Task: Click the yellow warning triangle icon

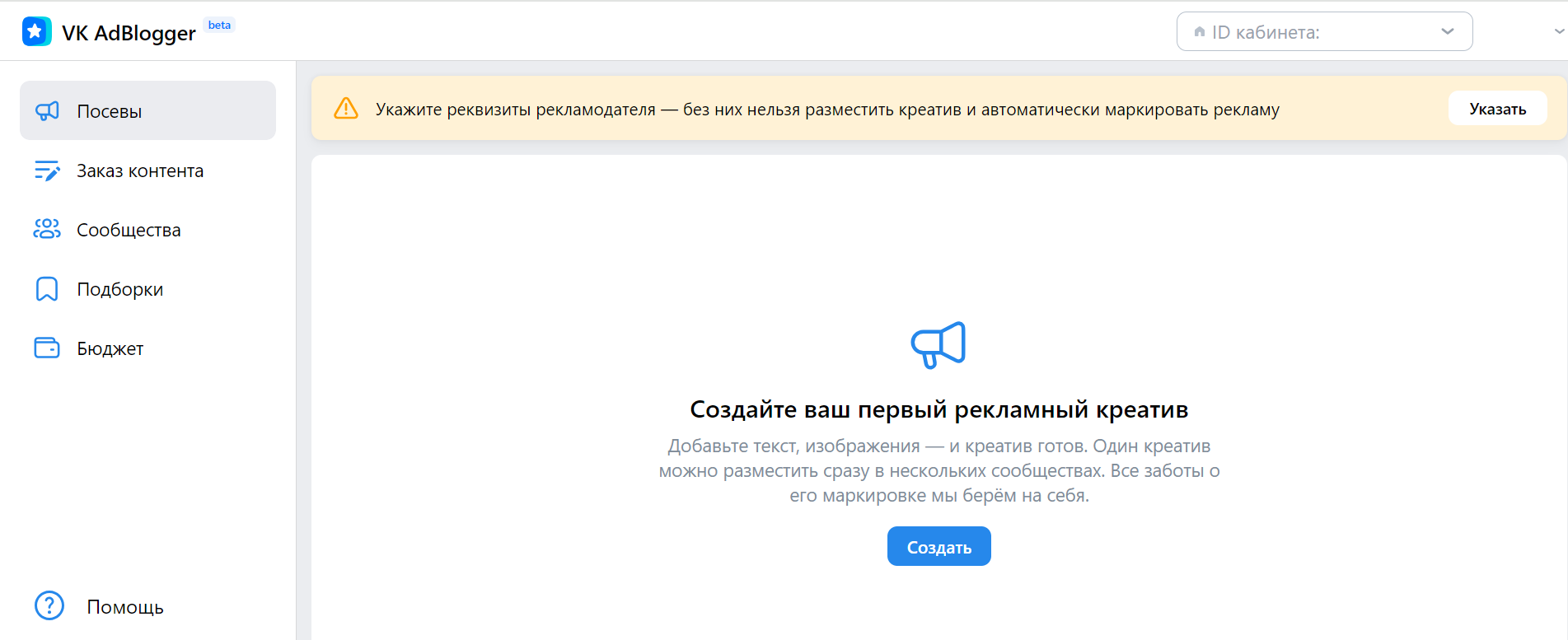Action: tap(346, 109)
